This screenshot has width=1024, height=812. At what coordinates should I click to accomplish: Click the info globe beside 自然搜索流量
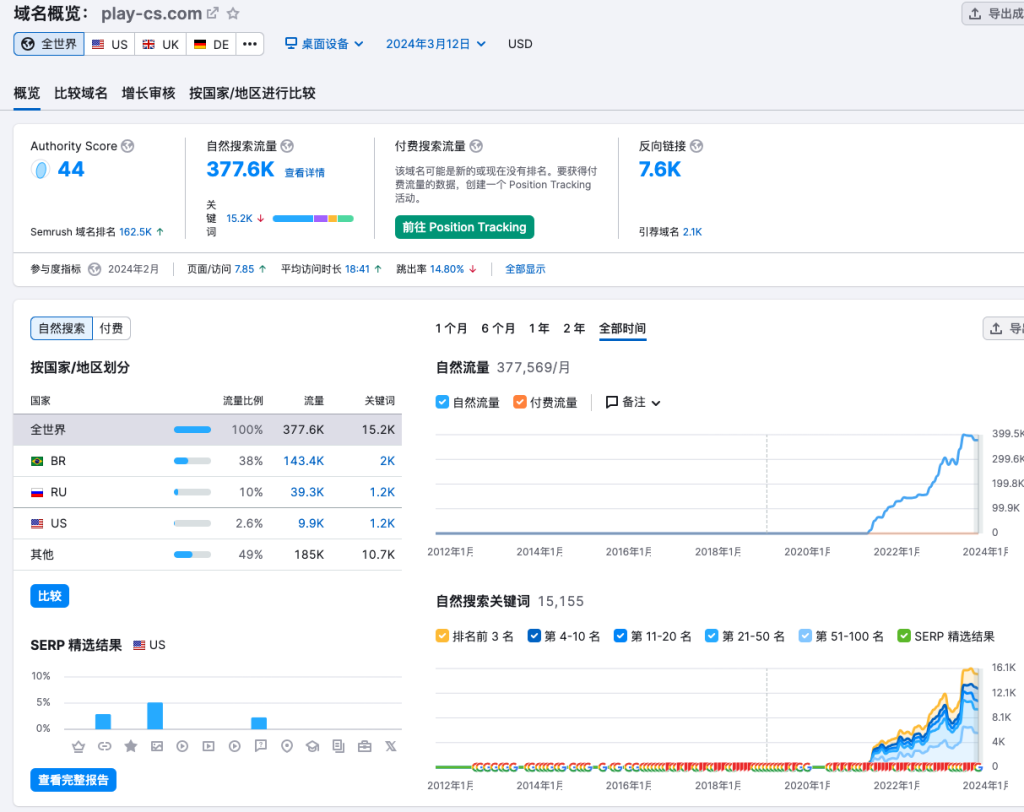(287, 146)
